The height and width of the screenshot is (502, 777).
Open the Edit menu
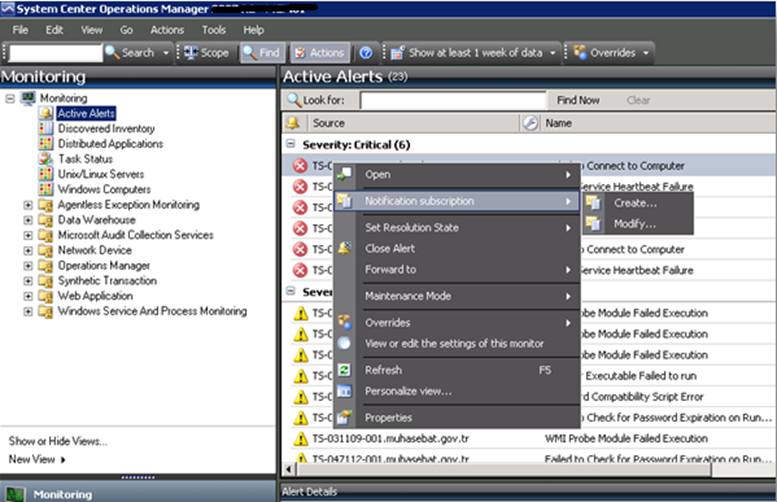[54, 30]
